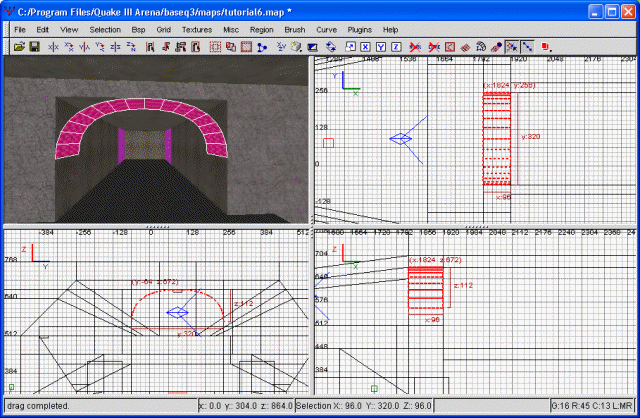Click the Select Touching icon
The image size is (640, 418).
pyautogui.click(x=165, y=47)
